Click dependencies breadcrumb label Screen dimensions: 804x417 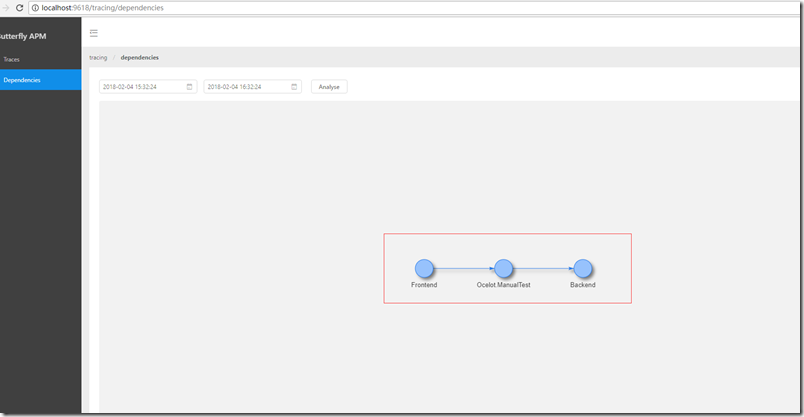click(139, 57)
